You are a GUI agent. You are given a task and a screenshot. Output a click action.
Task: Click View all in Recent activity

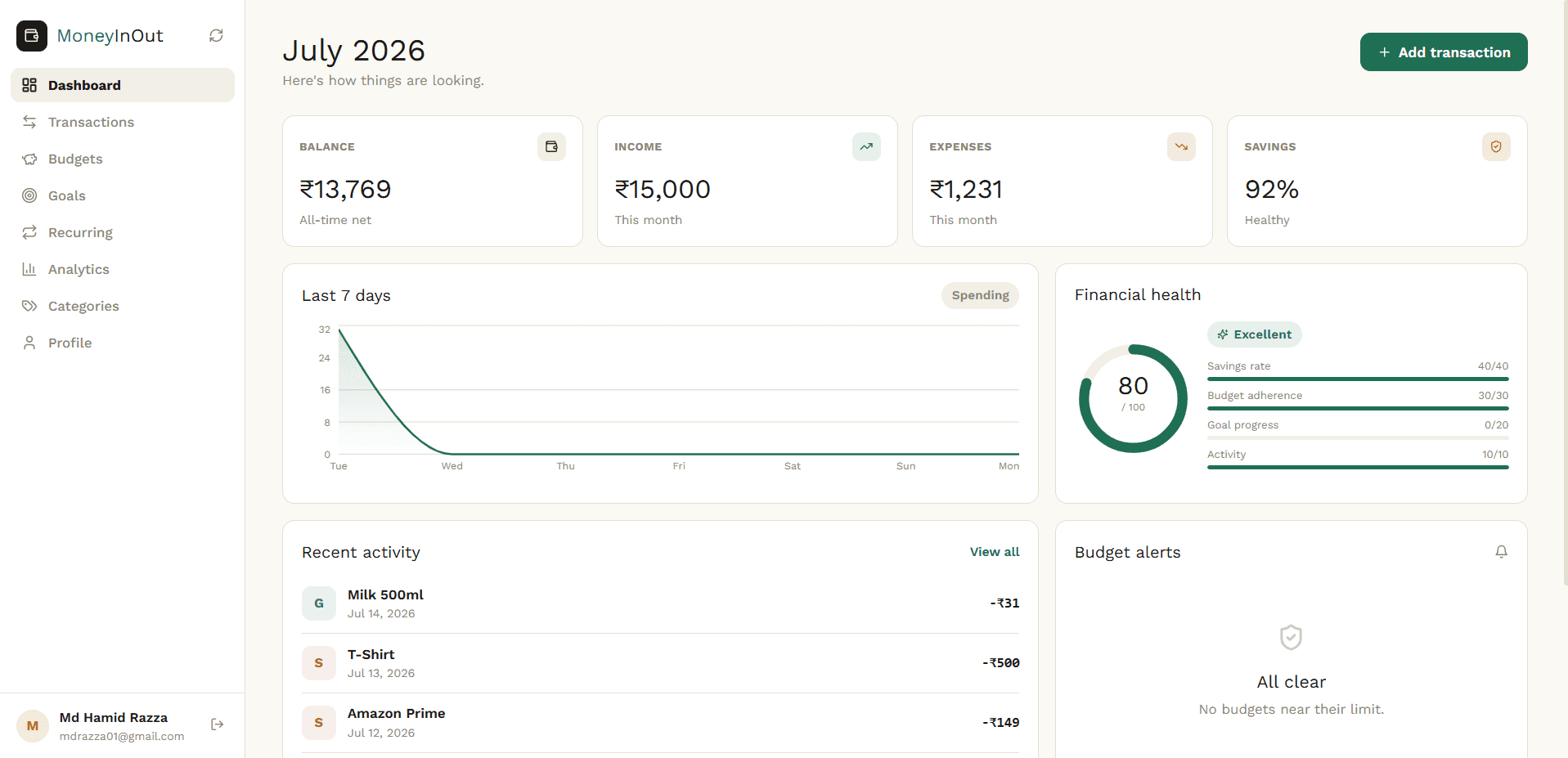pos(995,552)
